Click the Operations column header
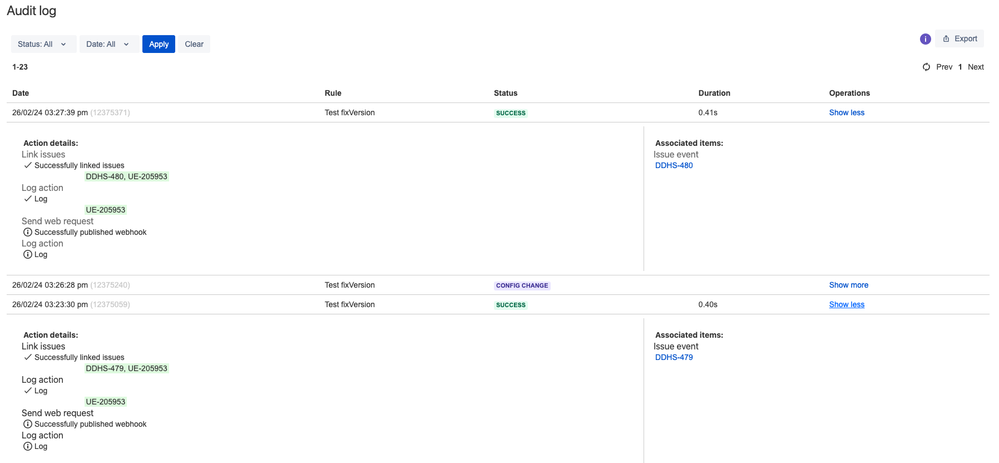 849,93
